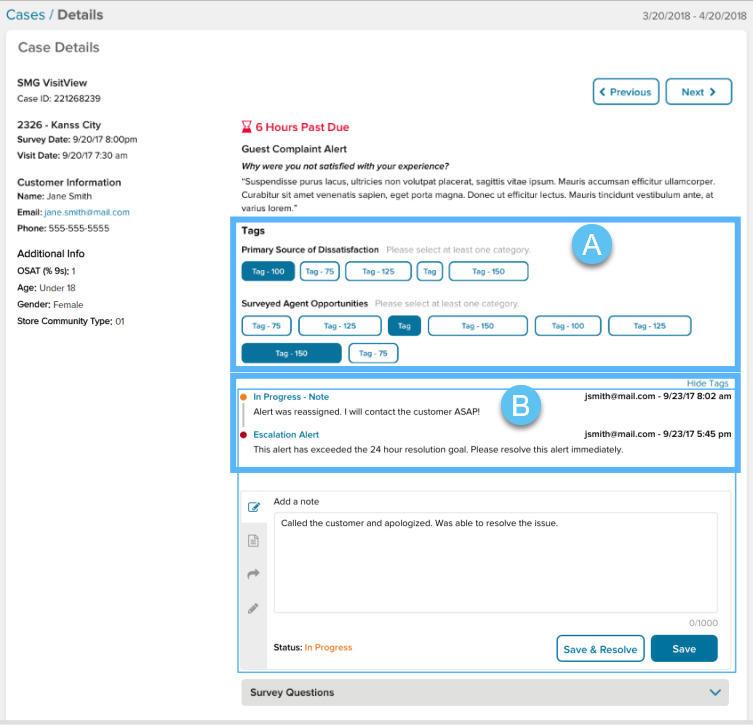Click the Save & Resolve button
753x727 pixels.
[x=600, y=649]
